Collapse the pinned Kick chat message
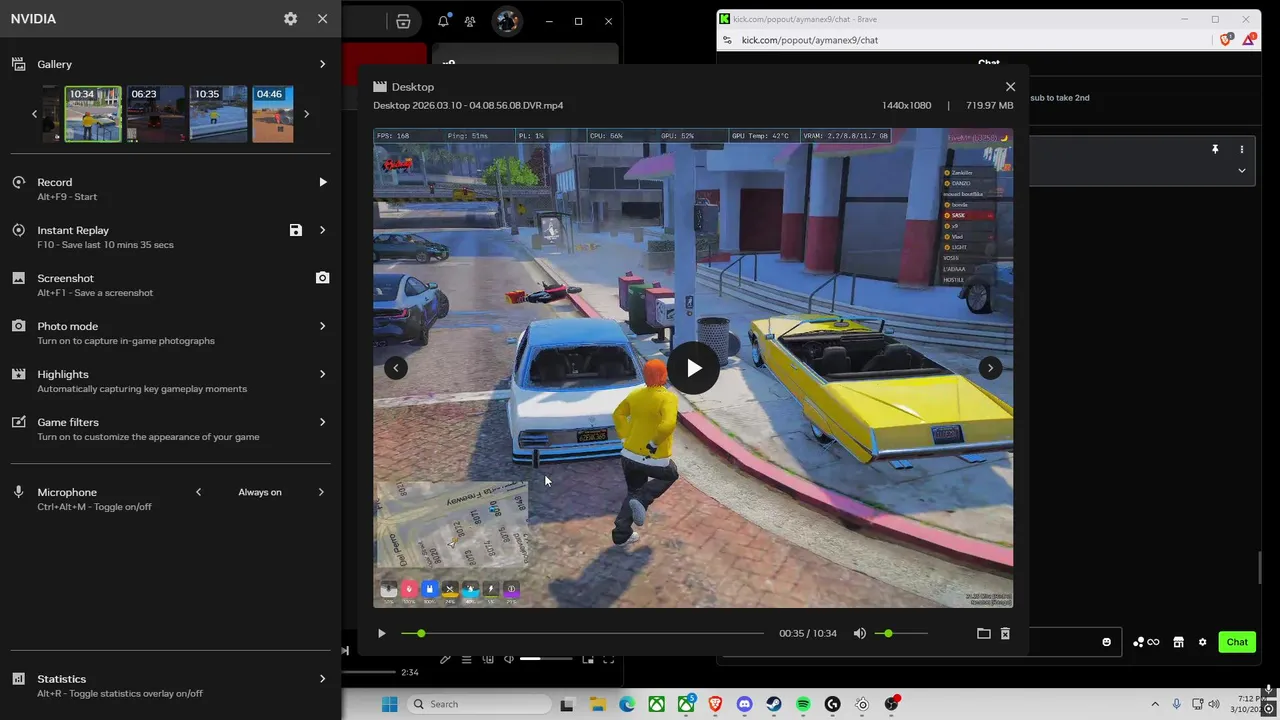Image resolution: width=1280 pixels, height=720 pixels. click(1242, 170)
